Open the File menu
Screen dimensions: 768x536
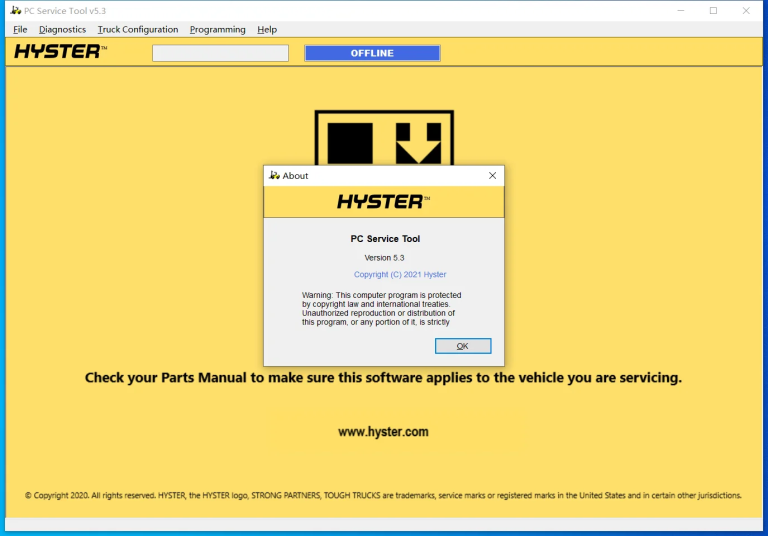20,30
